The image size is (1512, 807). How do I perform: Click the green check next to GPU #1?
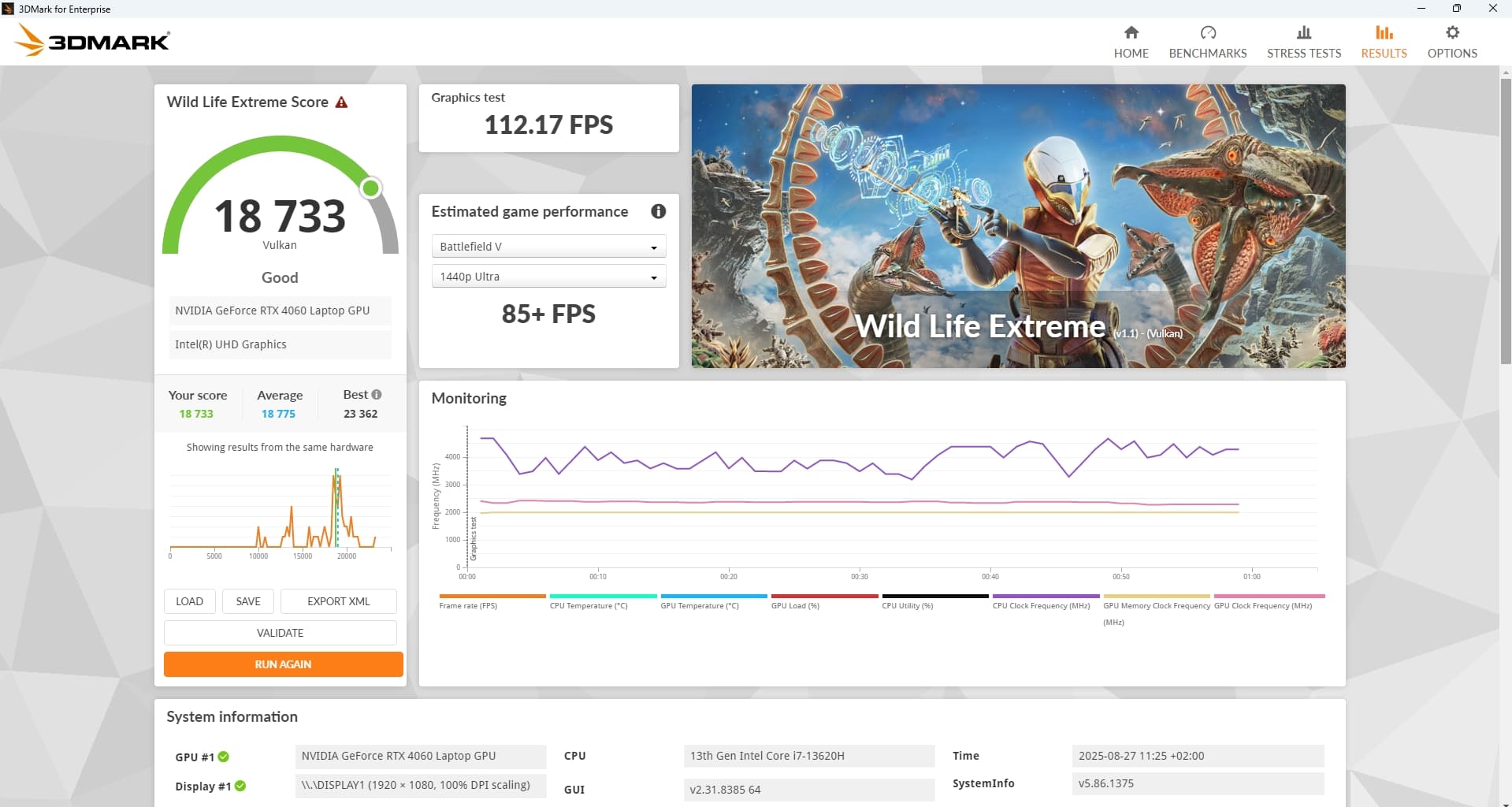pos(224,757)
